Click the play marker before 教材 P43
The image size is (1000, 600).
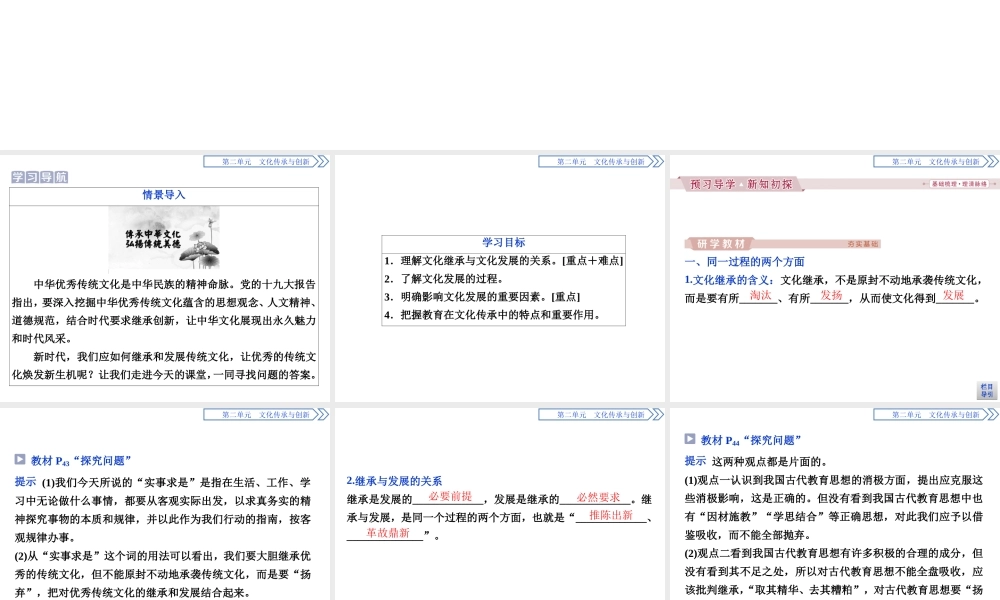pos(20,459)
